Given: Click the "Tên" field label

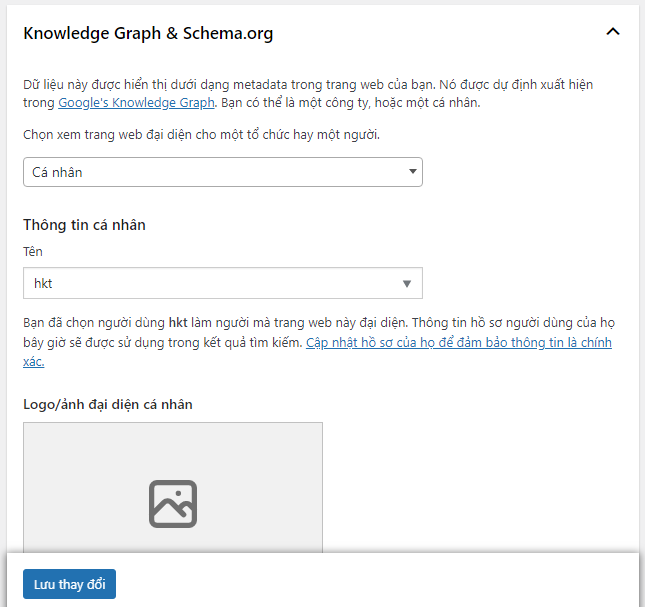Looking at the screenshot, I should tap(33, 252).
